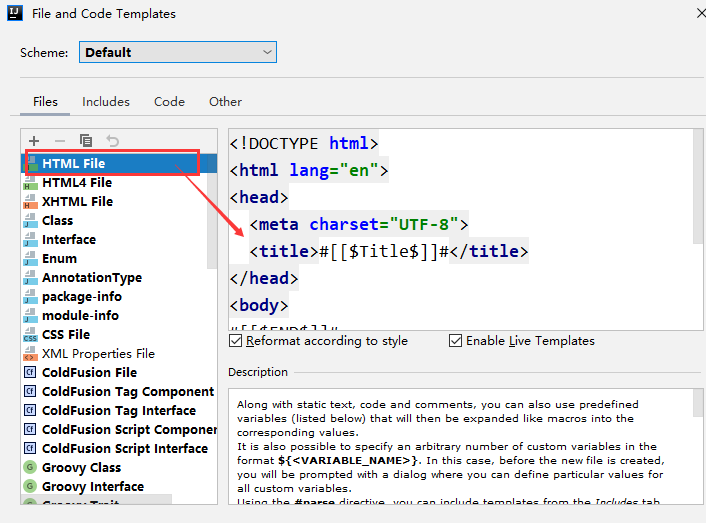Switch to the Includes tab
This screenshot has width=706, height=523.
tap(106, 102)
